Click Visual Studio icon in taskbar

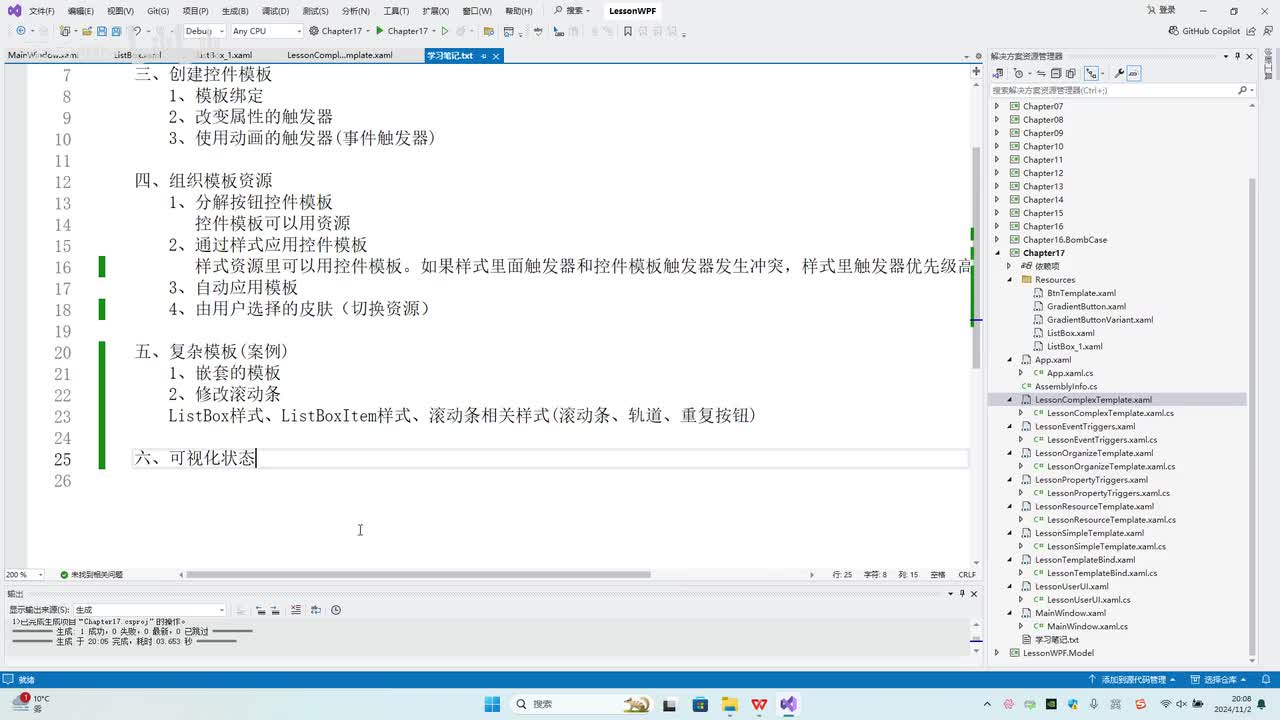789,704
